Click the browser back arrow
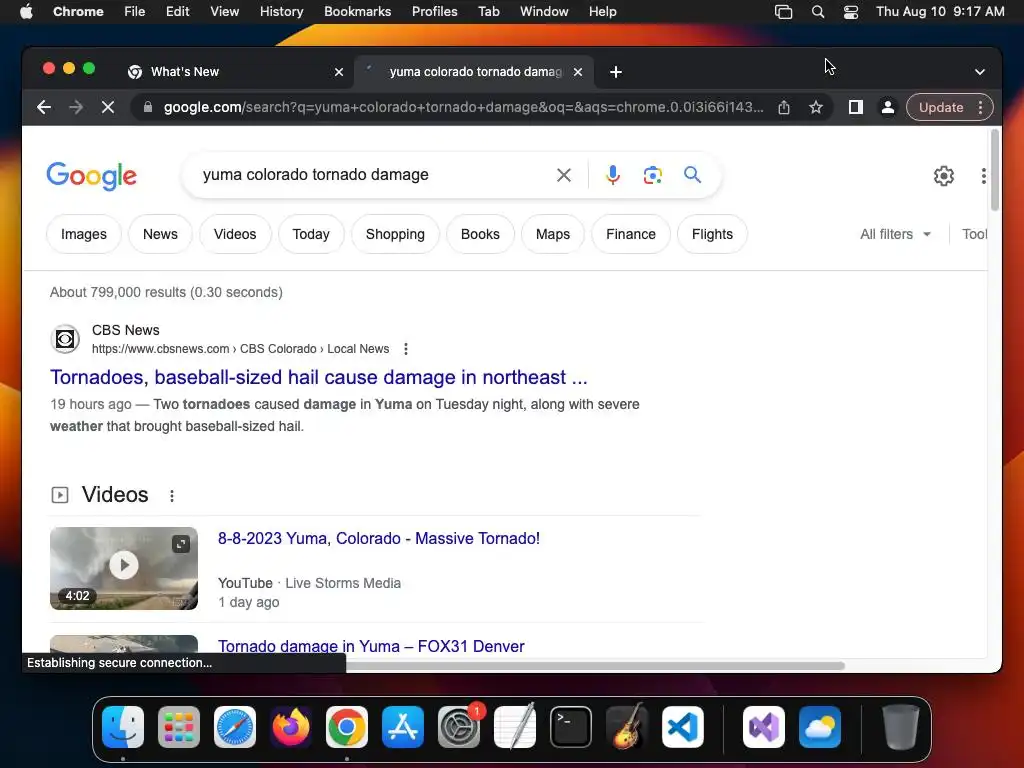Screen dimensions: 1024x768 pyautogui.click(x=44, y=107)
